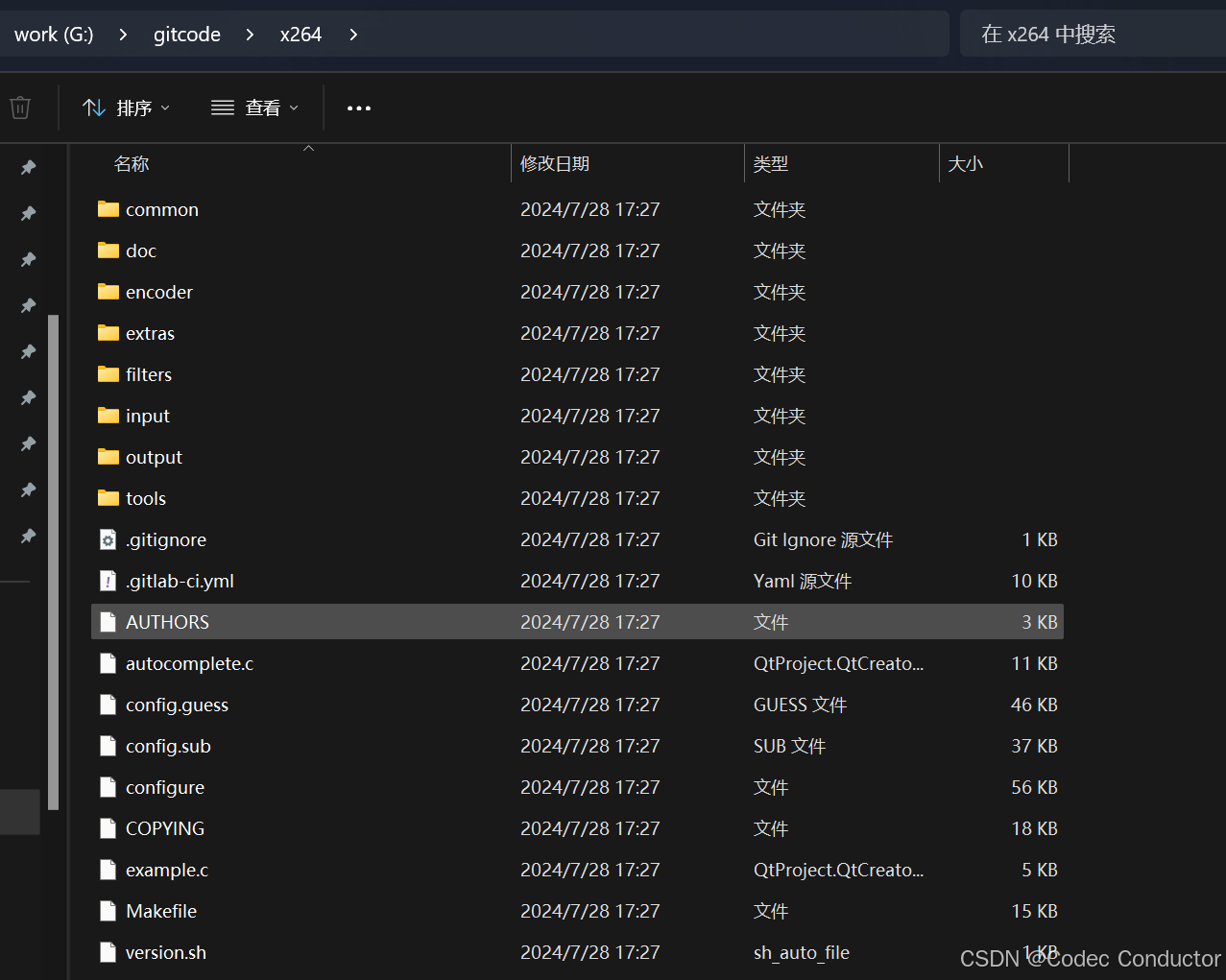Image resolution: width=1226 pixels, height=980 pixels.
Task: Select the encoder folder icon
Action: pos(108,292)
